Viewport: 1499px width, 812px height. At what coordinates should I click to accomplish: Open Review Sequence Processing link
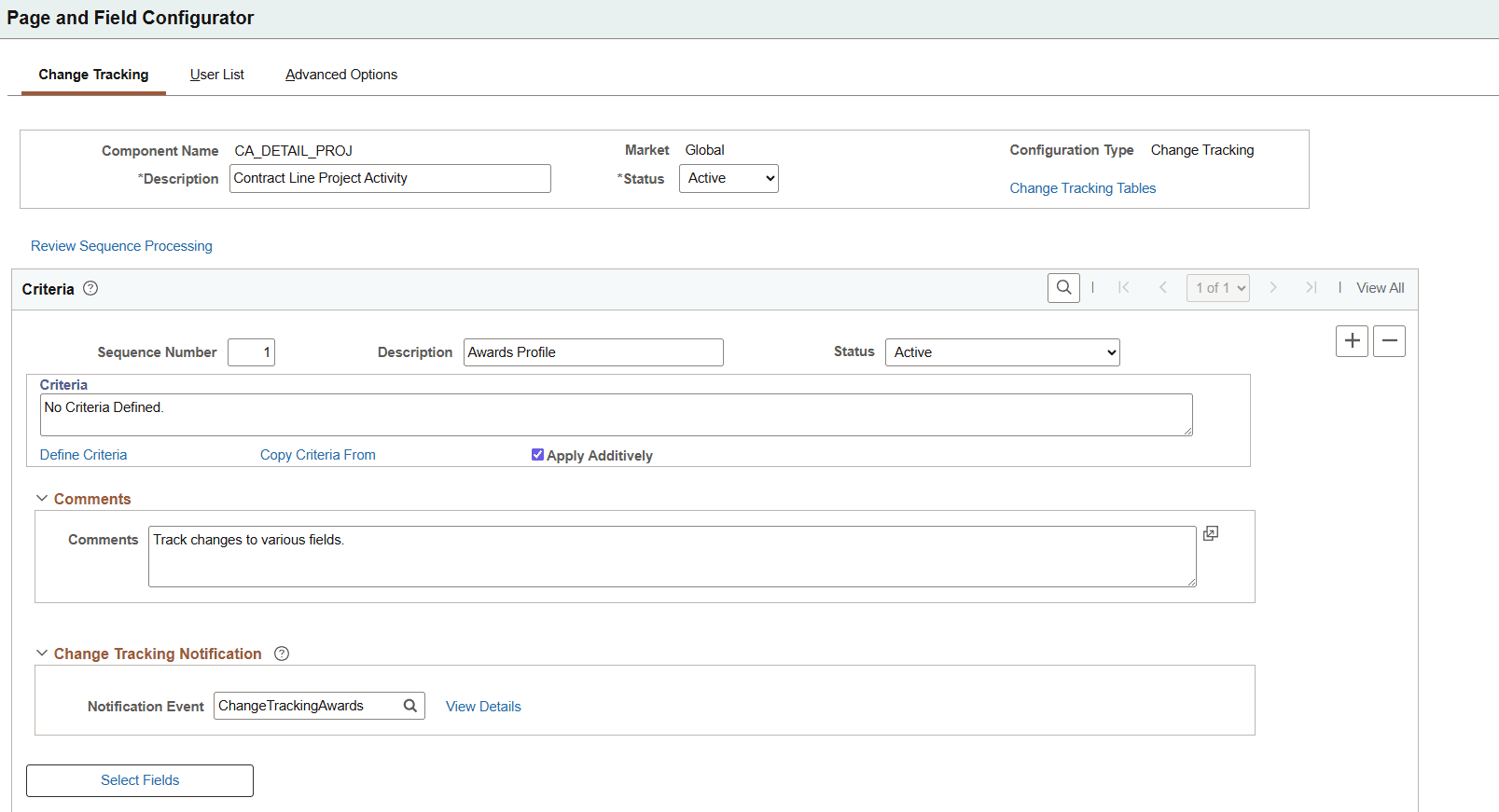click(x=121, y=246)
